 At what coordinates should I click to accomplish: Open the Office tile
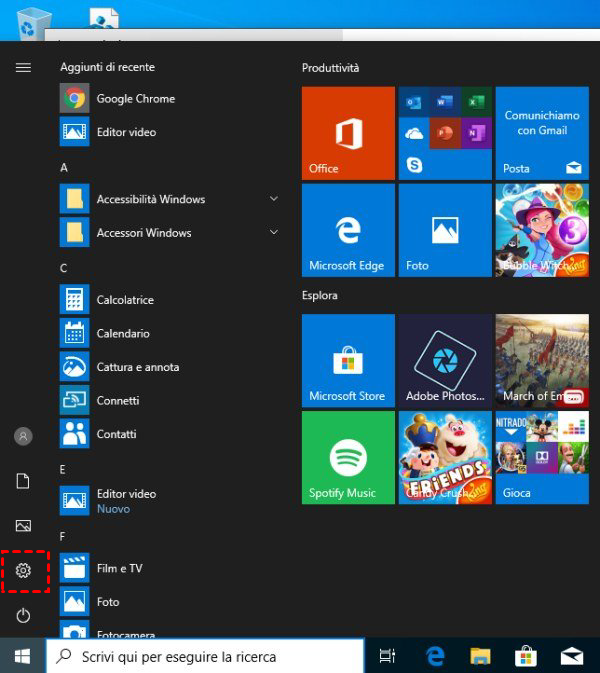(348, 133)
